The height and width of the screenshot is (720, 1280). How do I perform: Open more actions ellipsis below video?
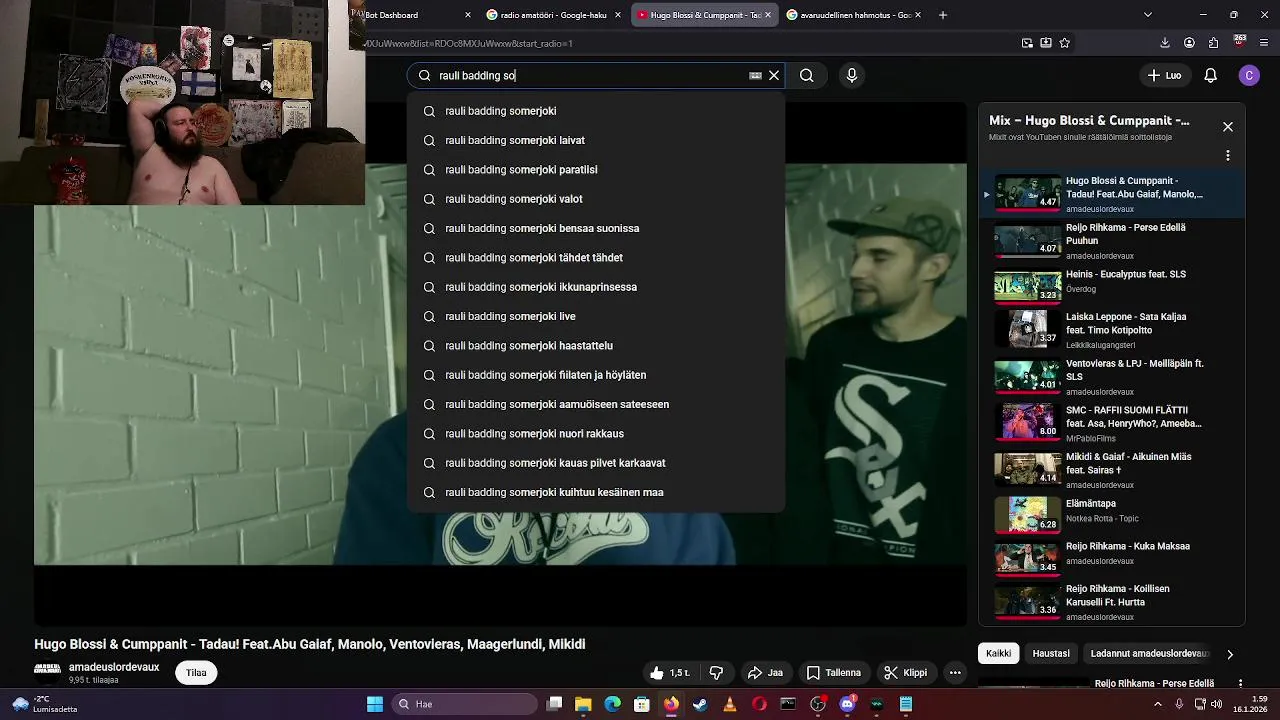click(955, 673)
